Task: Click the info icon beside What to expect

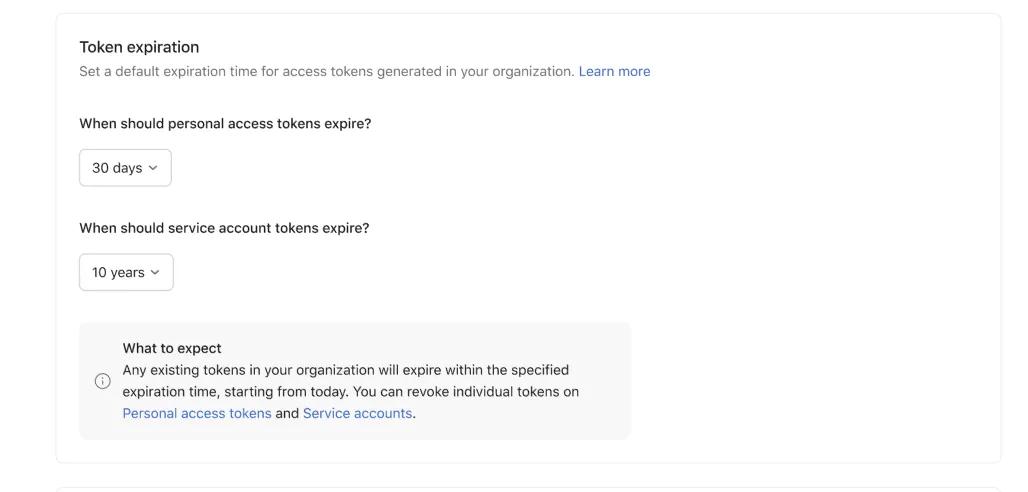Action: coord(102,381)
